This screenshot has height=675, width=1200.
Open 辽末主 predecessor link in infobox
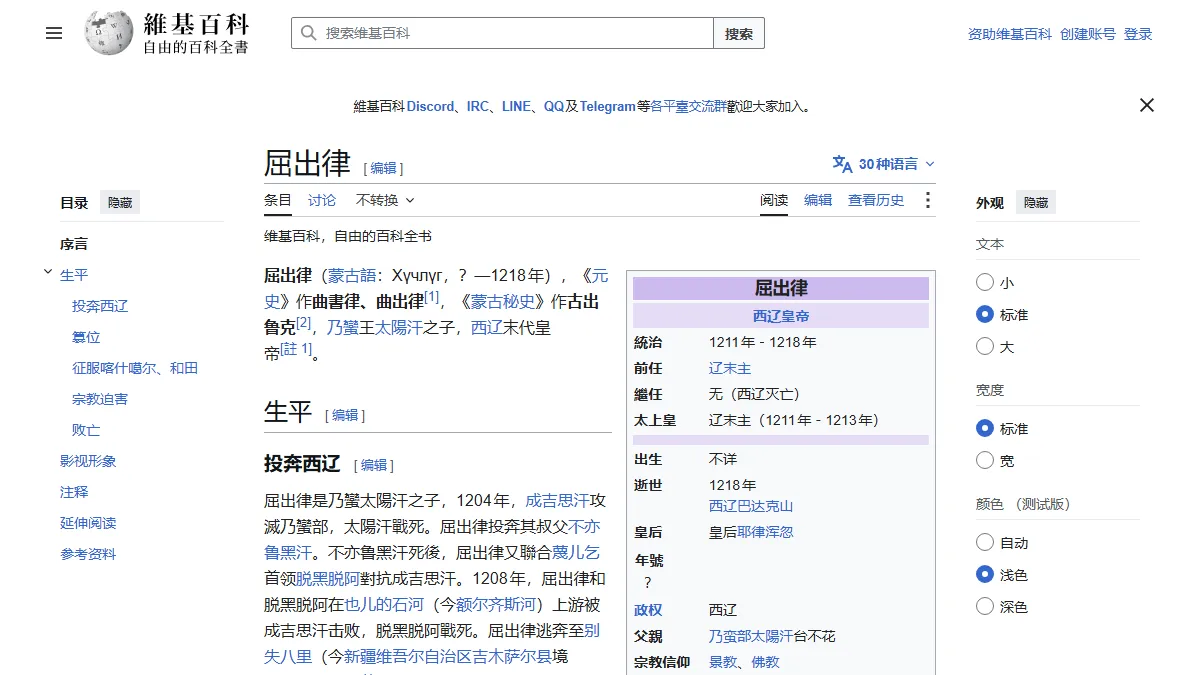click(730, 368)
